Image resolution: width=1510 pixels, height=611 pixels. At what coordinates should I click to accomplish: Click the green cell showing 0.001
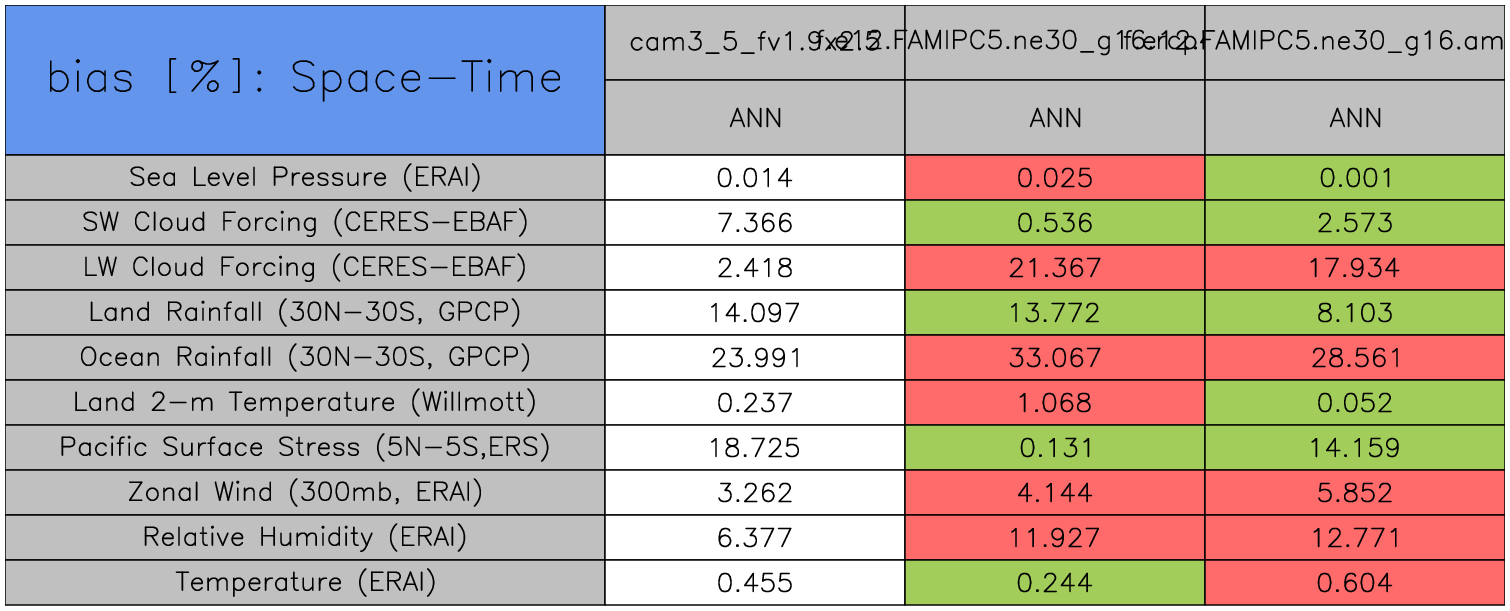[x=1355, y=178]
